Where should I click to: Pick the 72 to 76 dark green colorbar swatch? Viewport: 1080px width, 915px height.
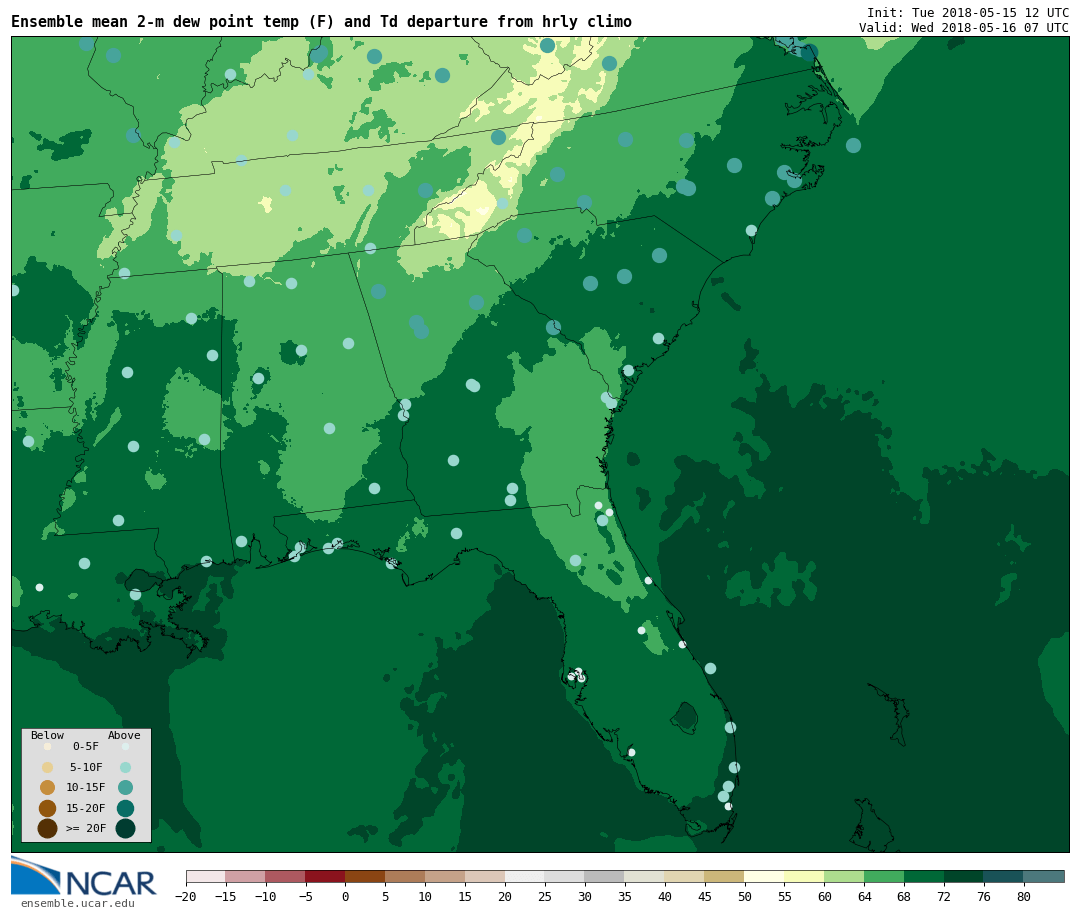click(x=964, y=876)
